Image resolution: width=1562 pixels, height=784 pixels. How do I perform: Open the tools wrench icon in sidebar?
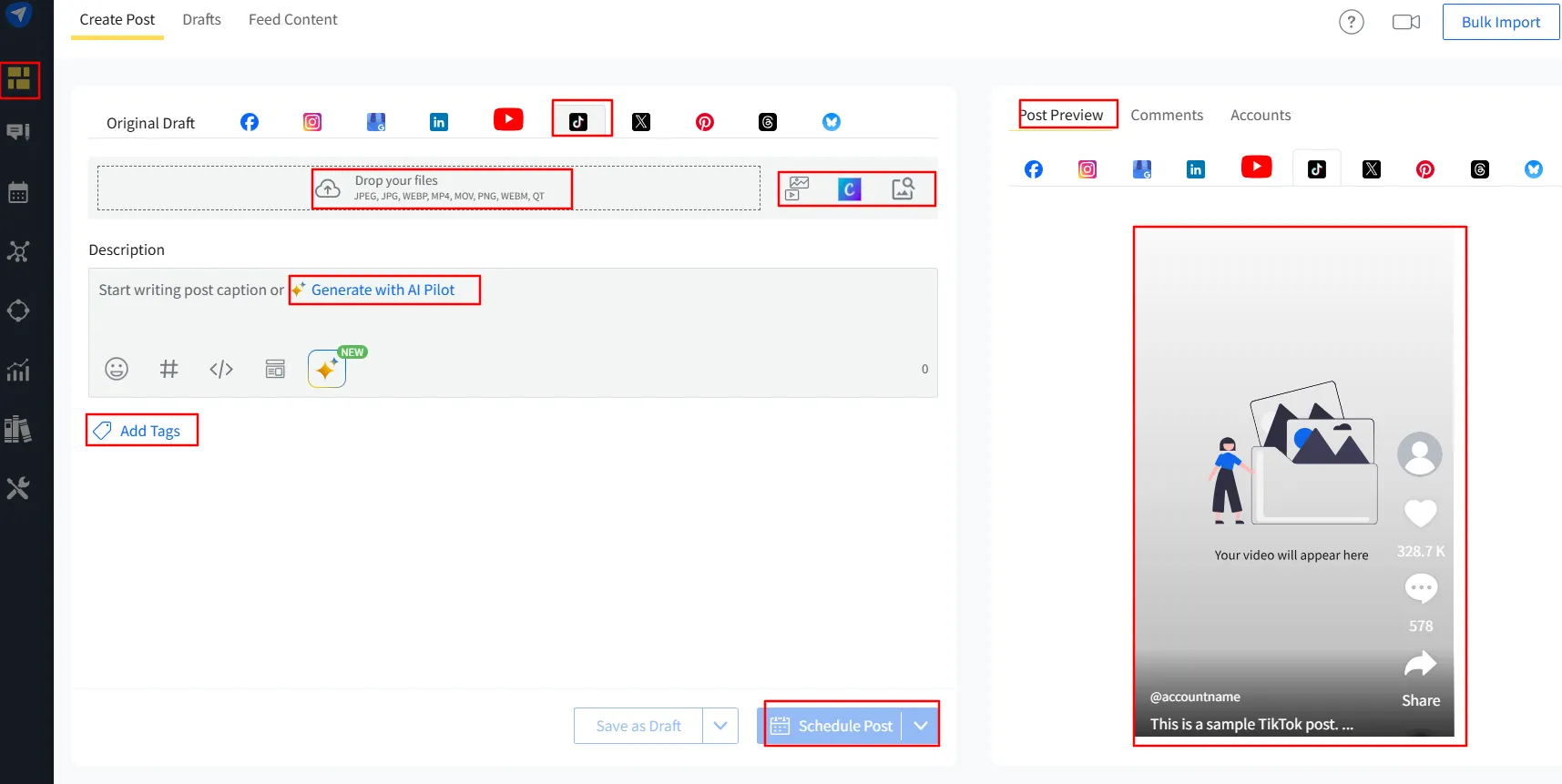click(x=18, y=488)
